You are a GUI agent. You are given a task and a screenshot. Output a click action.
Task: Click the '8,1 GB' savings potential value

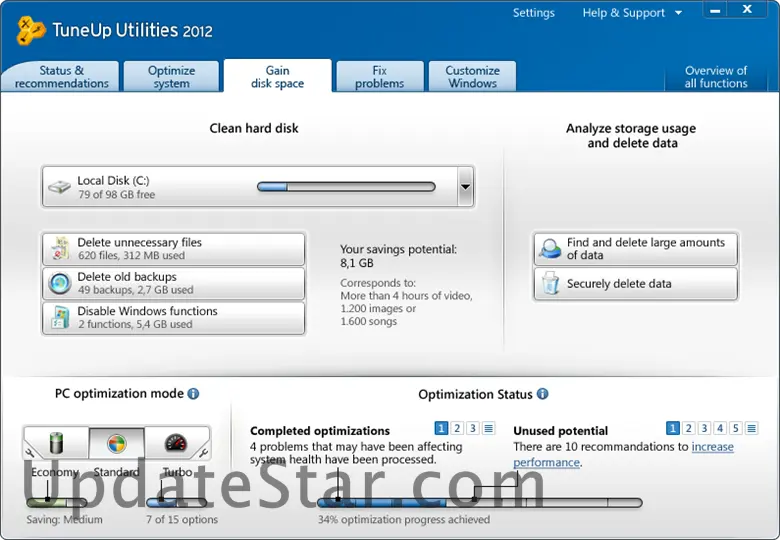click(357, 263)
